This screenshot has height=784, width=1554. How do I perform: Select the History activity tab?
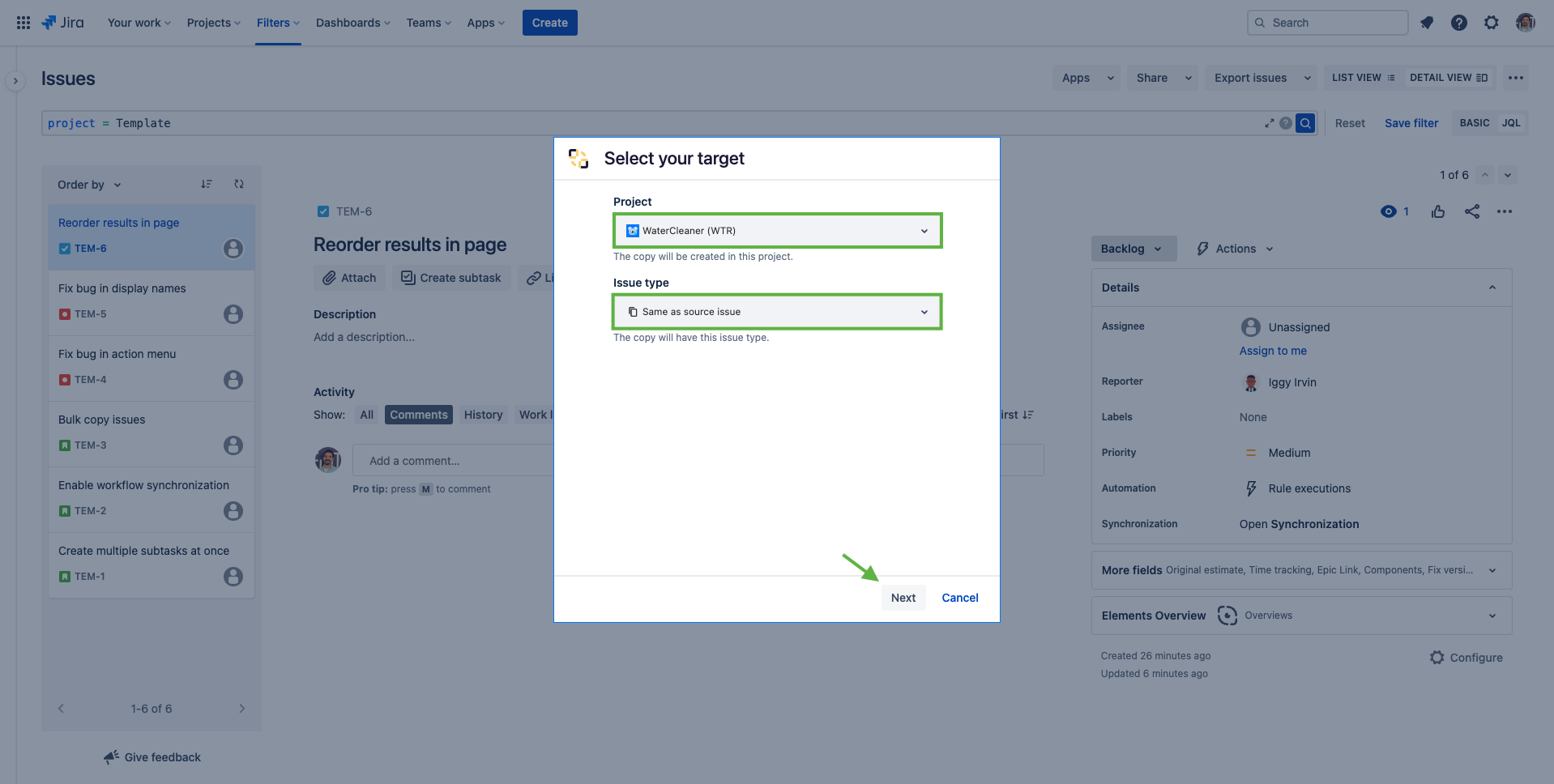483,415
